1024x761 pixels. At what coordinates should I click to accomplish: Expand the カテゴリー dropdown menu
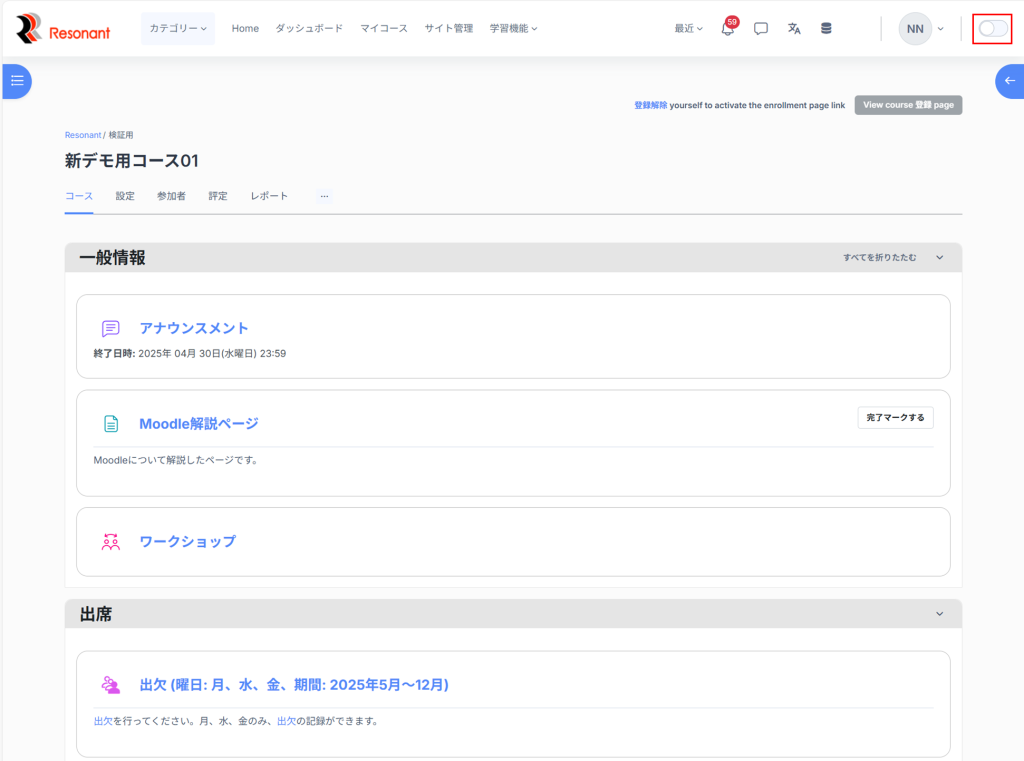pyautogui.click(x=178, y=29)
